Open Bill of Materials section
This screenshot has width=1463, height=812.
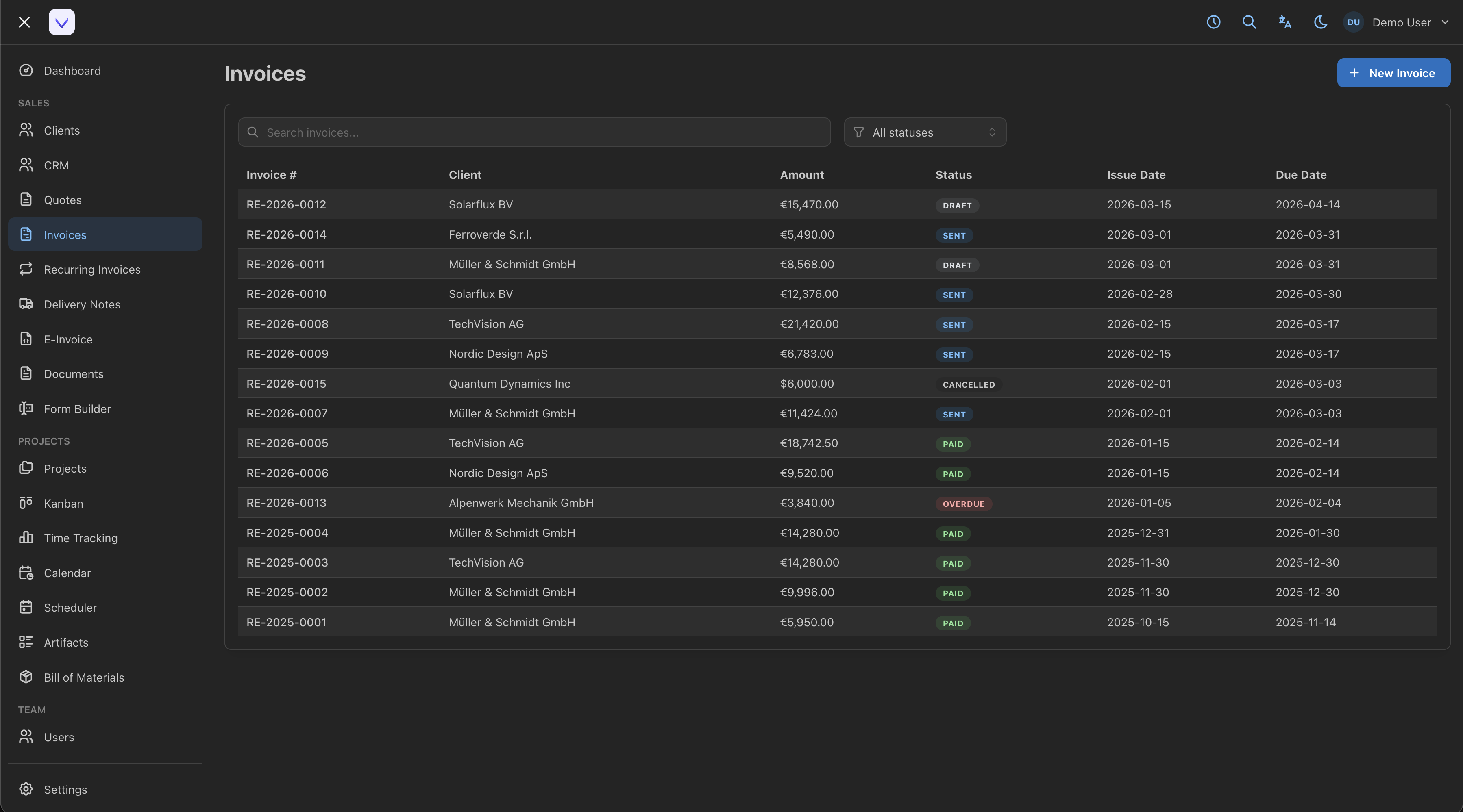coord(83,677)
